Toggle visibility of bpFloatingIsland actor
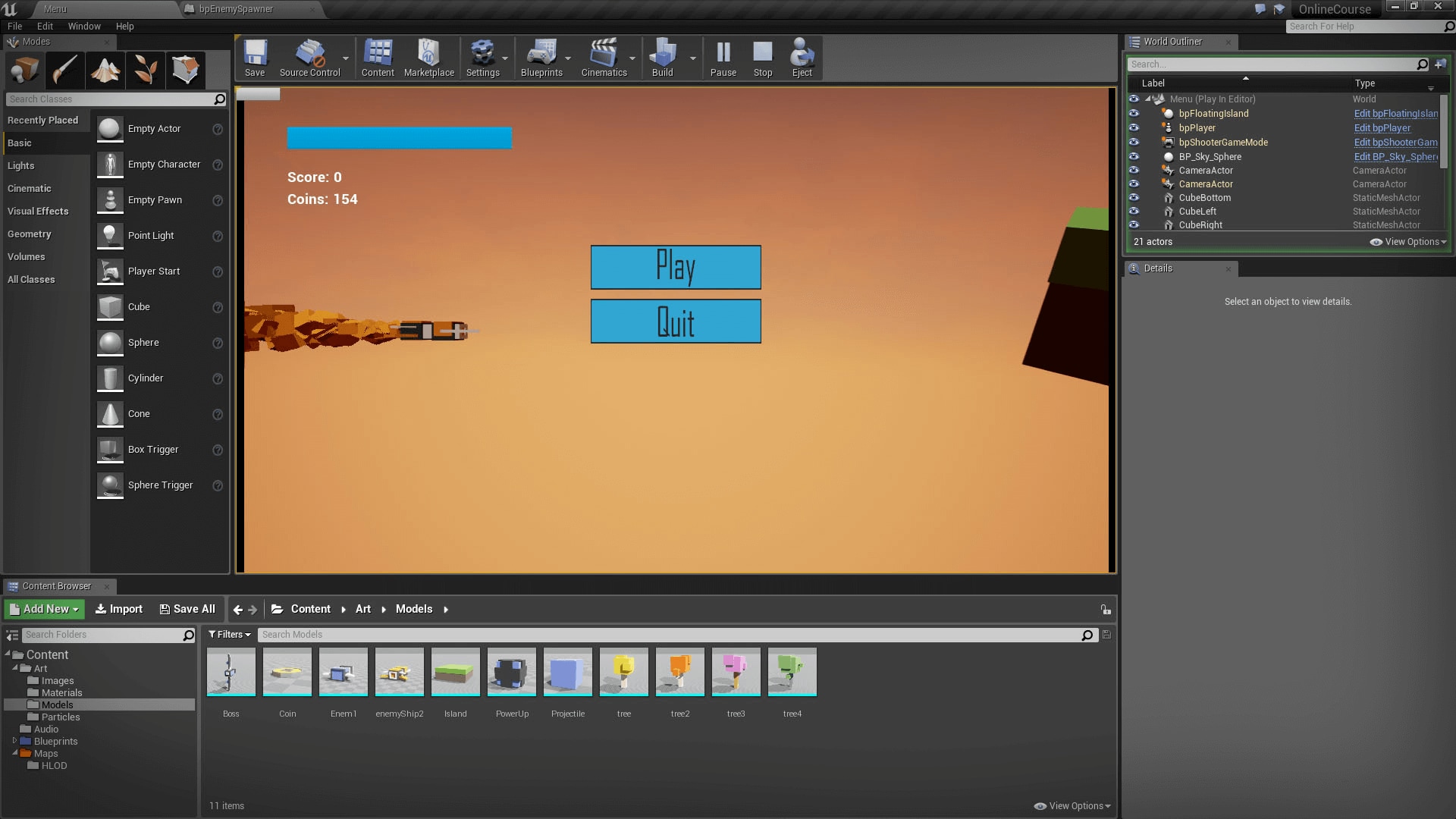1456x819 pixels. (1134, 113)
